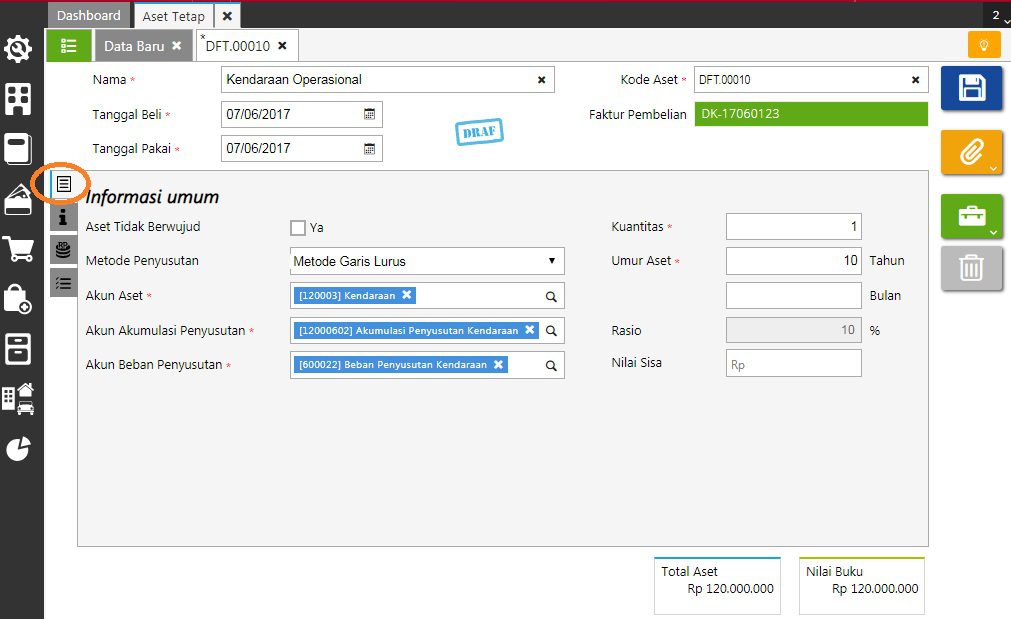
Task: Open the pie chart reports icon
Action: tap(18, 449)
